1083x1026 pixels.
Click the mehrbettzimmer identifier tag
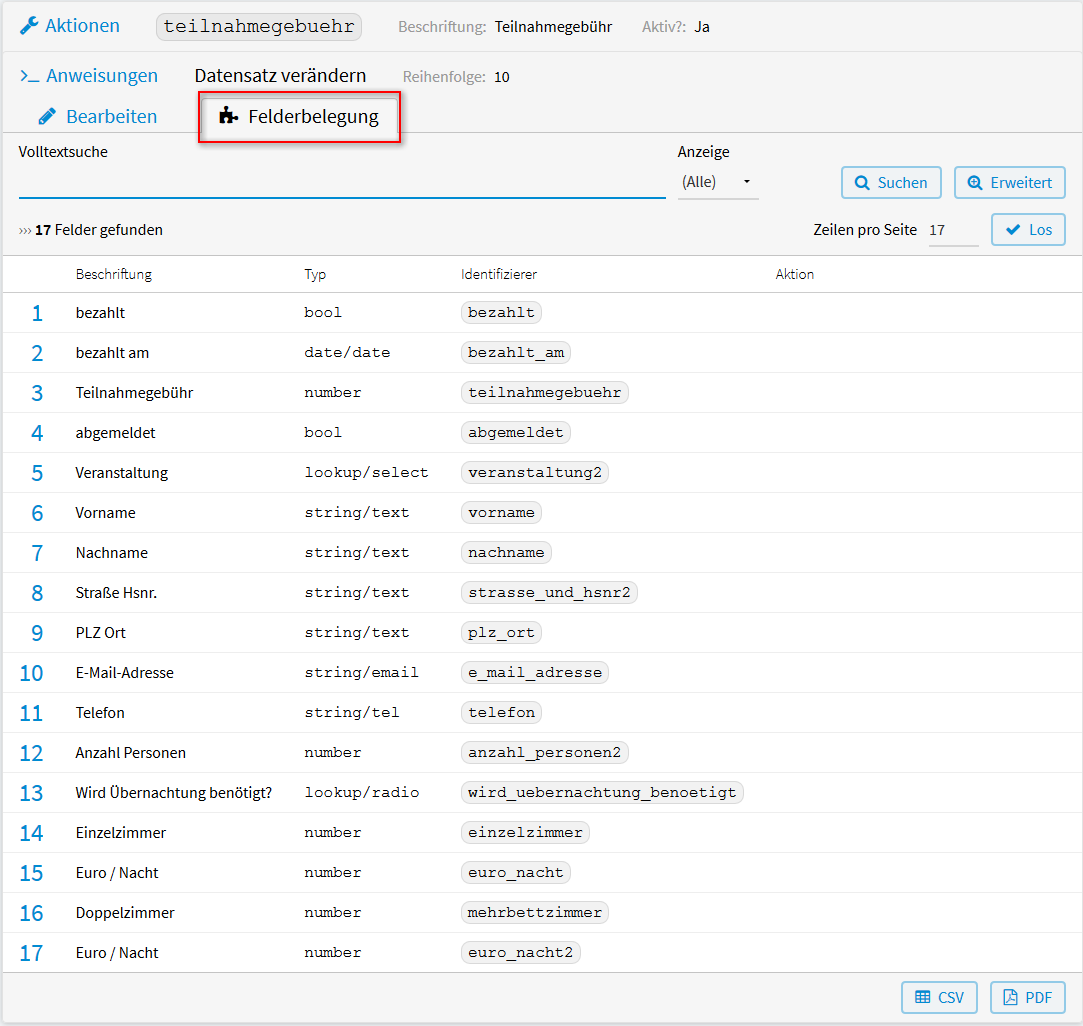(x=535, y=913)
